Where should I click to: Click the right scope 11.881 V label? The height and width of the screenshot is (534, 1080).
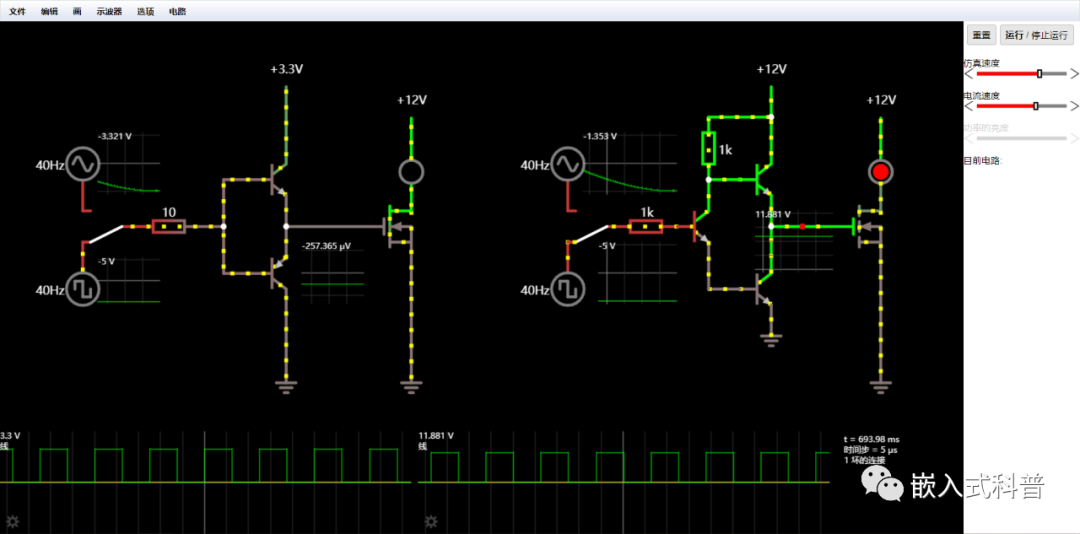436,435
